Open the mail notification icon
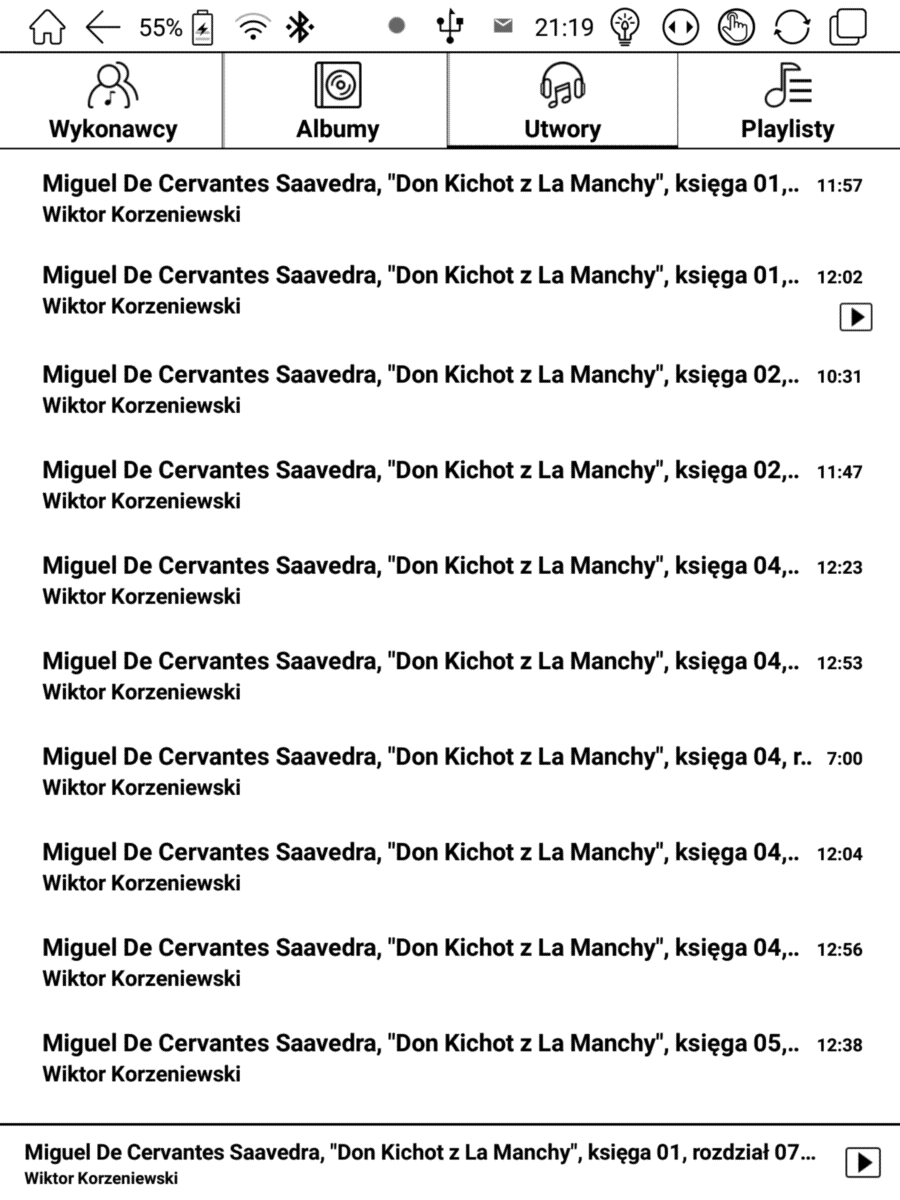This screenshot has width=900, height=1200. pos(504,26)
